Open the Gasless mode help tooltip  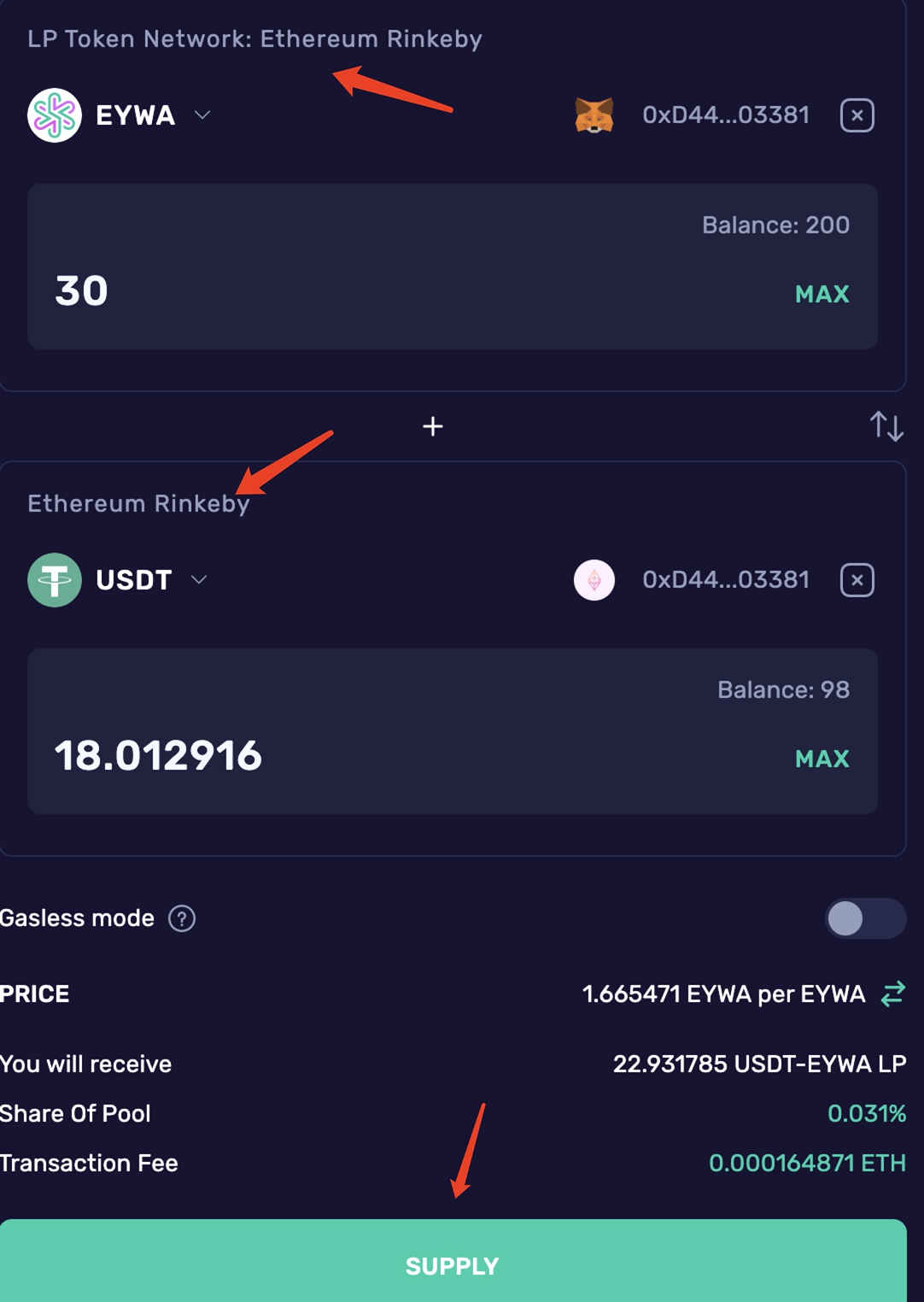pos(182,918)
